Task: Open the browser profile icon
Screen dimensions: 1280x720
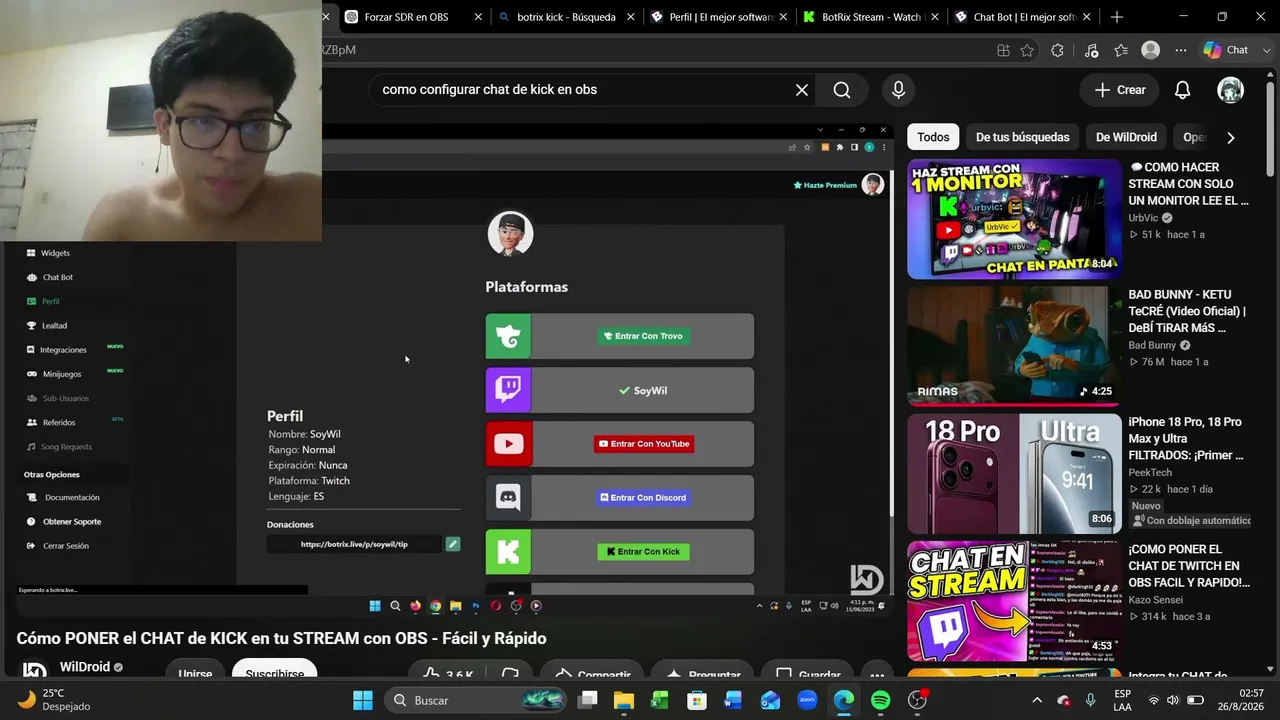Action: [1151, 50]
